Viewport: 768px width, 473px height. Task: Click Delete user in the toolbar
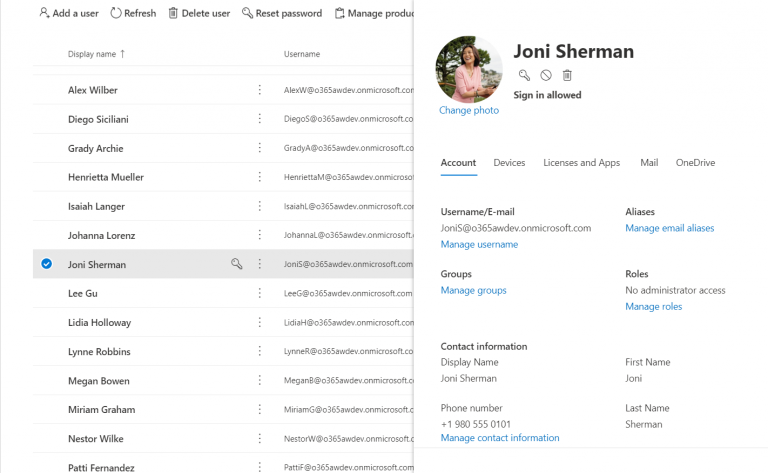pos(199,13)
